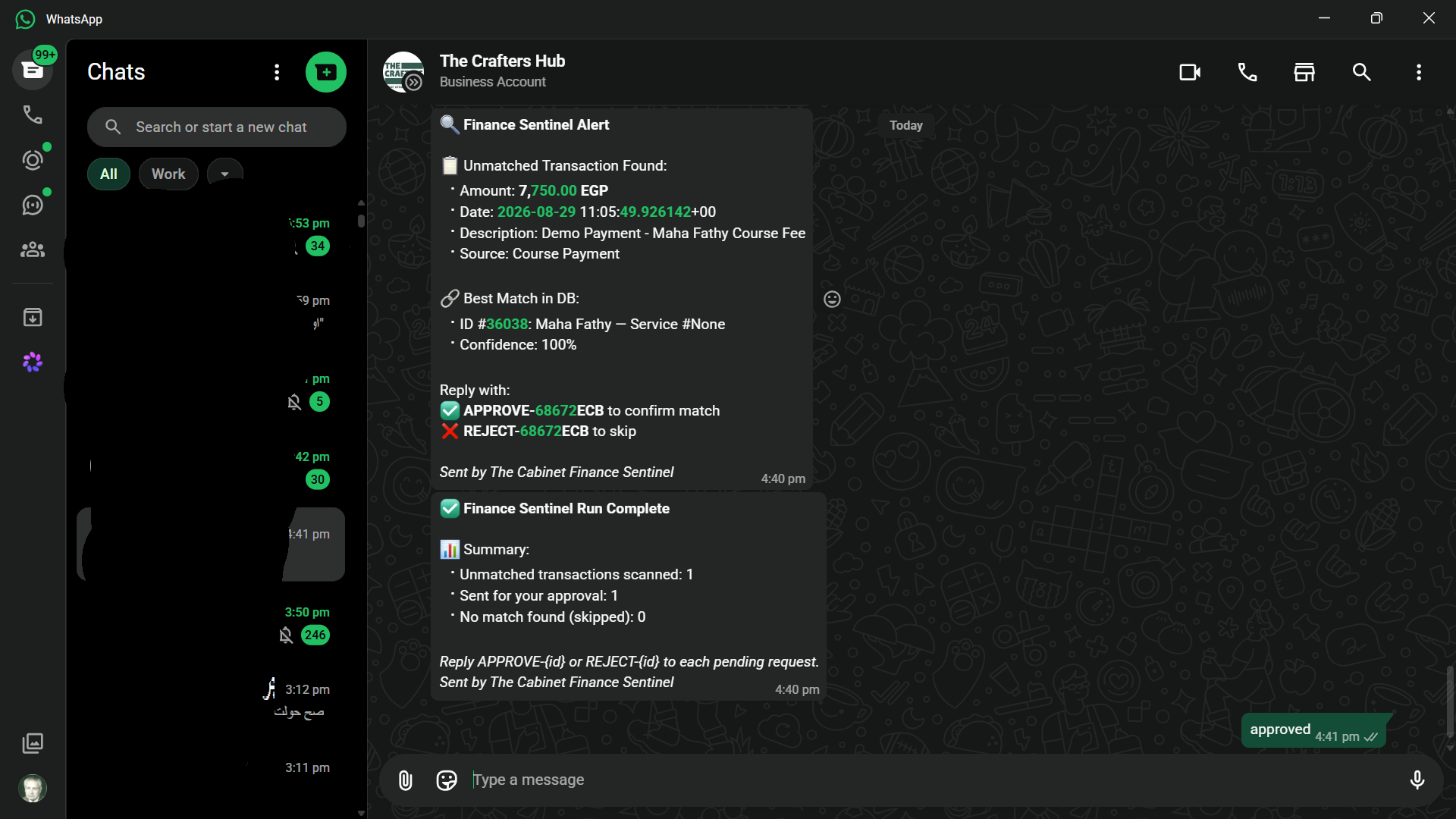The height and width of the screenshot is (819, 1456).
Task: Start a voice call with The Crafters Hub
Action: coord(1247,72)
